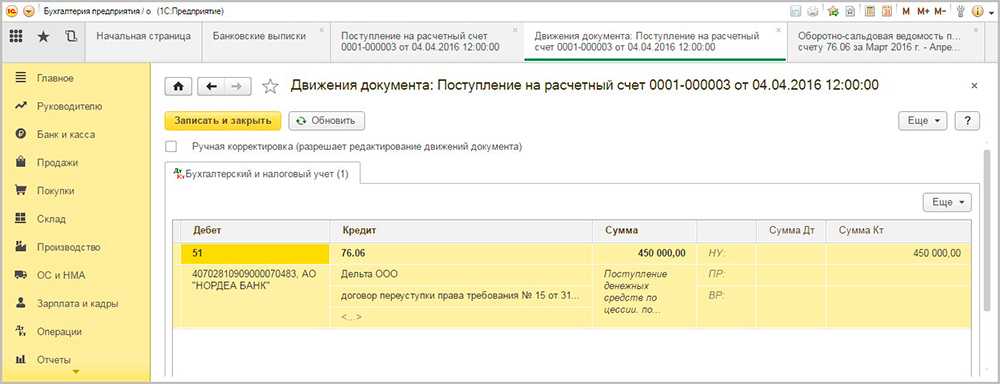Image resolution: width=1000 pixels, height=384 pixels.
Task: Expand more sections arrow below Отчеты
Action: tap(76, 372)
